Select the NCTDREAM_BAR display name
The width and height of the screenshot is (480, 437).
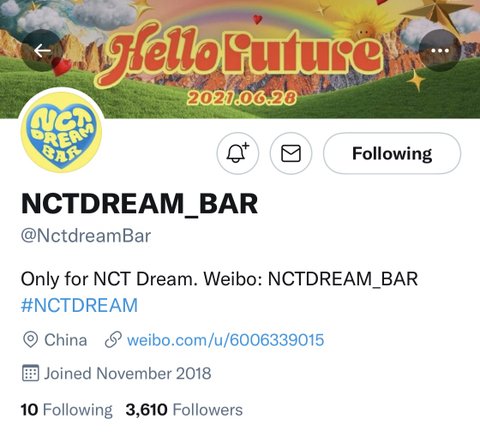(x=139, y=204)
